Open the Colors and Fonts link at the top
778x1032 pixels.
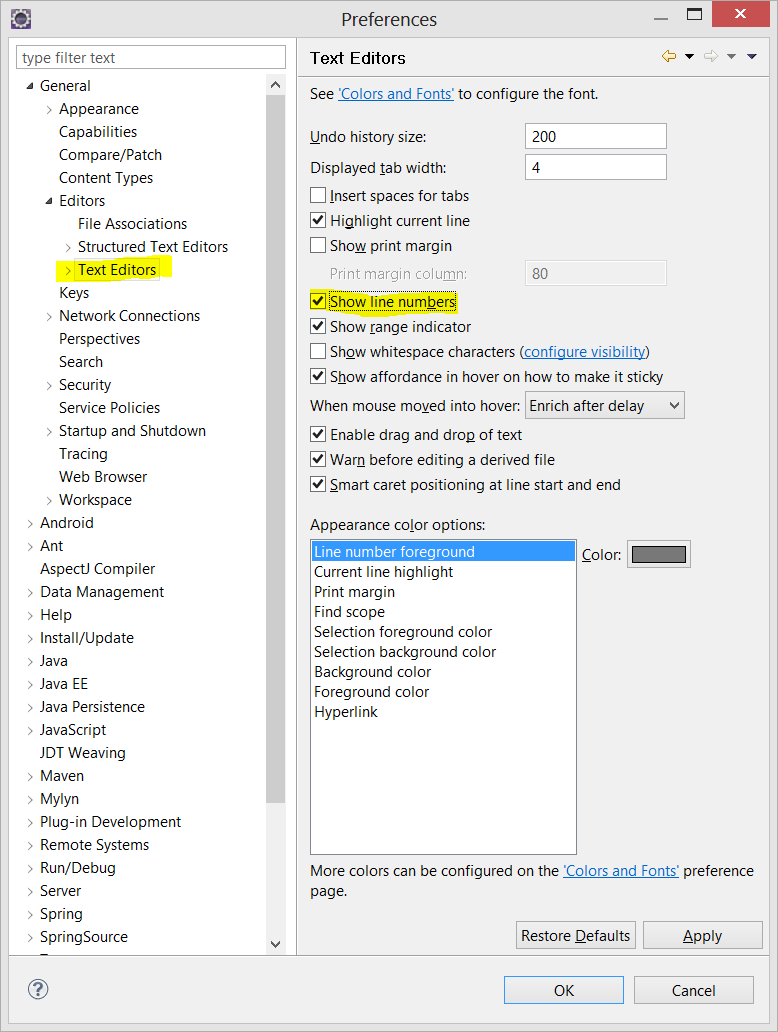pos(396,94)
